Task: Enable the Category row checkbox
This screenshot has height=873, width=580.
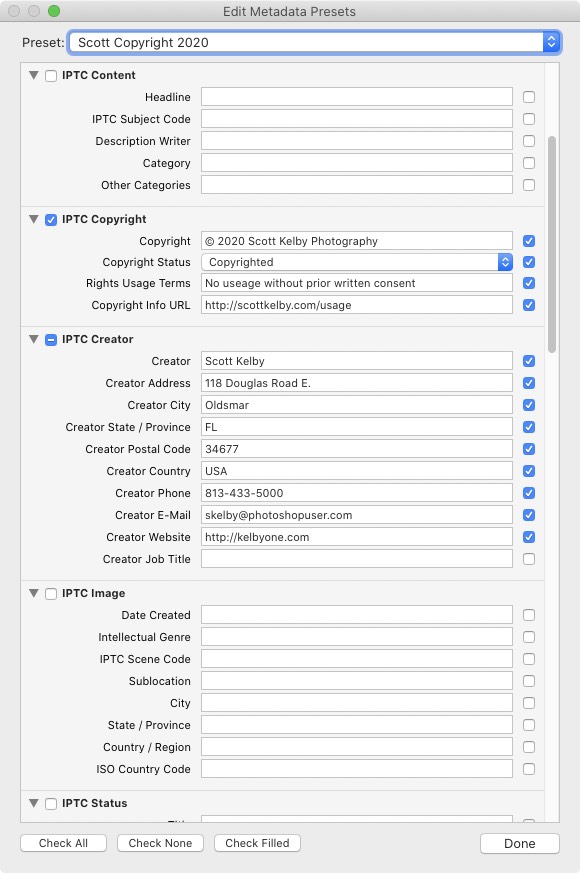Action: point(529,163)
